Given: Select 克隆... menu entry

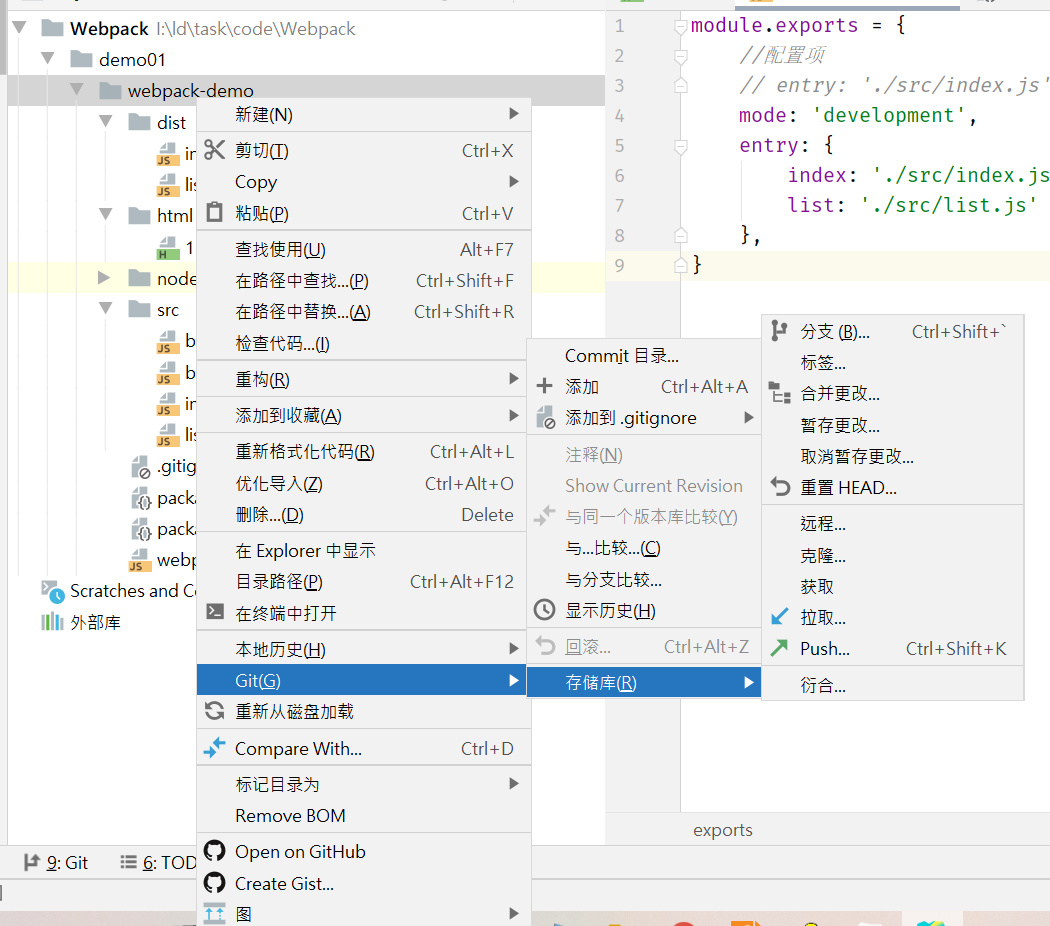Looking at the screenshot, I should 893,554.
